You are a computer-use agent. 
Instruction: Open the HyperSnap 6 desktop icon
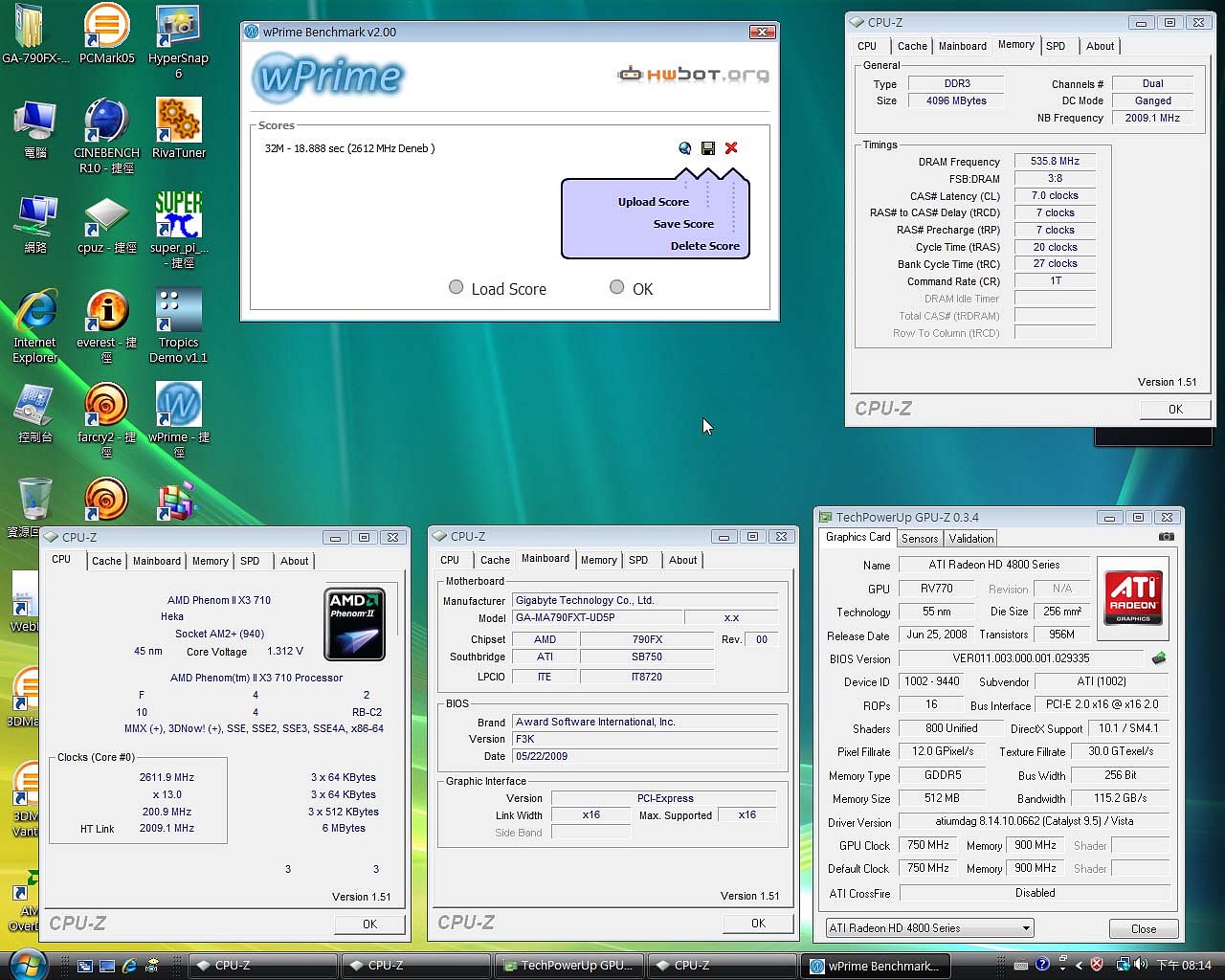tap(178, 41)
